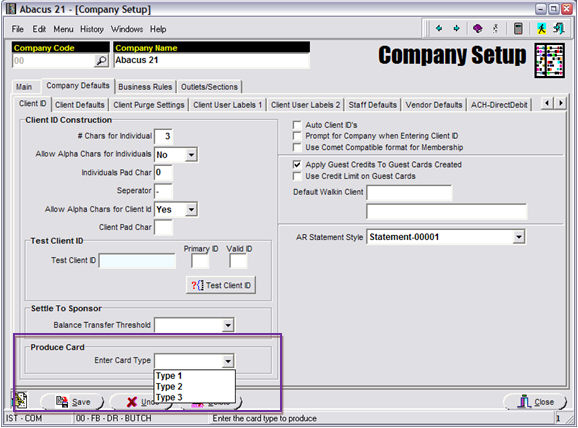Click the Default Walkin Client input field
The image size is (578, 428).
(x=409, y=192)
